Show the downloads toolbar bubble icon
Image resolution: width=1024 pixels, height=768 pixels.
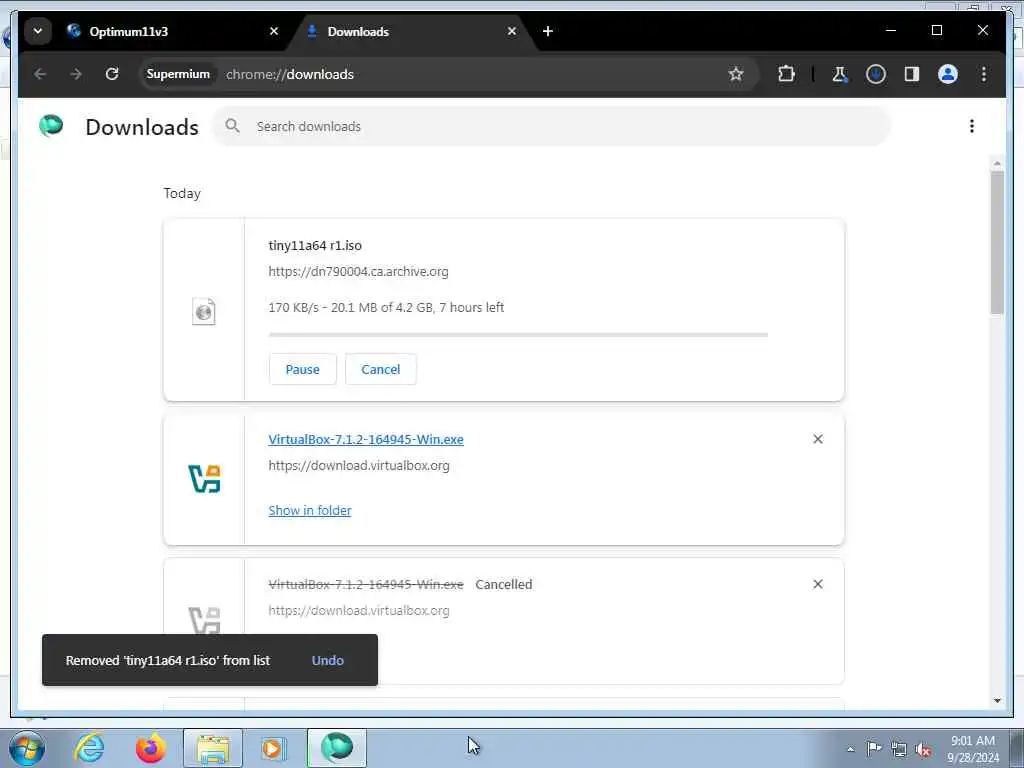876,74
